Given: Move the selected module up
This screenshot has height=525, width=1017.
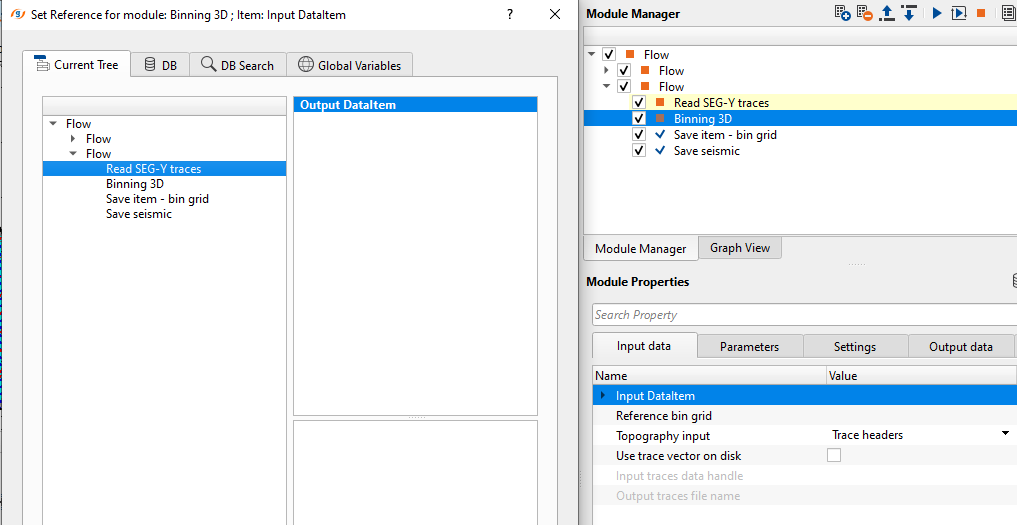Looking at the screenshot, I should (x=887, y=13).
